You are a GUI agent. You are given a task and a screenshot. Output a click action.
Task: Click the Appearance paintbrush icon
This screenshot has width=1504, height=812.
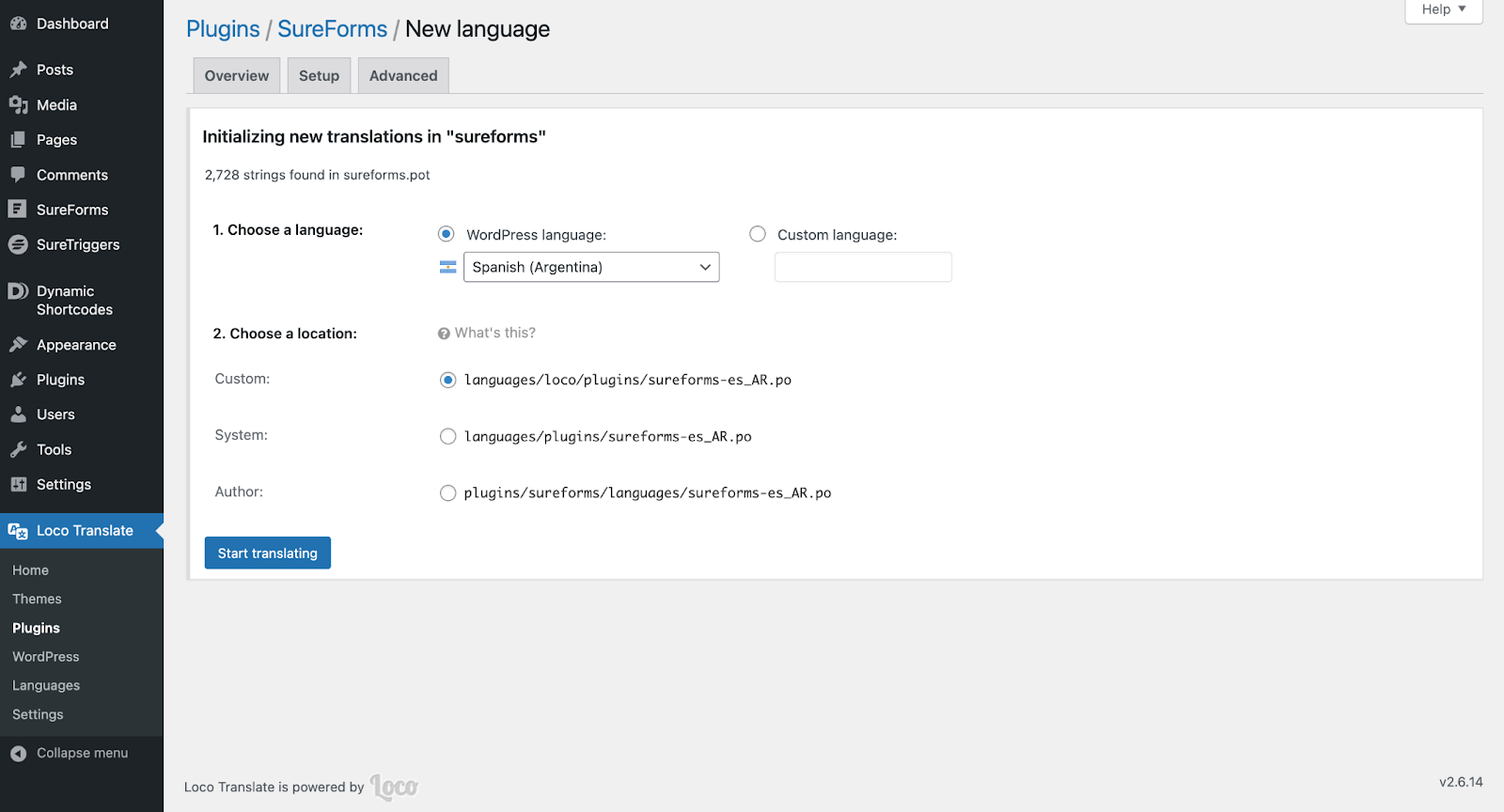[18, 345]
